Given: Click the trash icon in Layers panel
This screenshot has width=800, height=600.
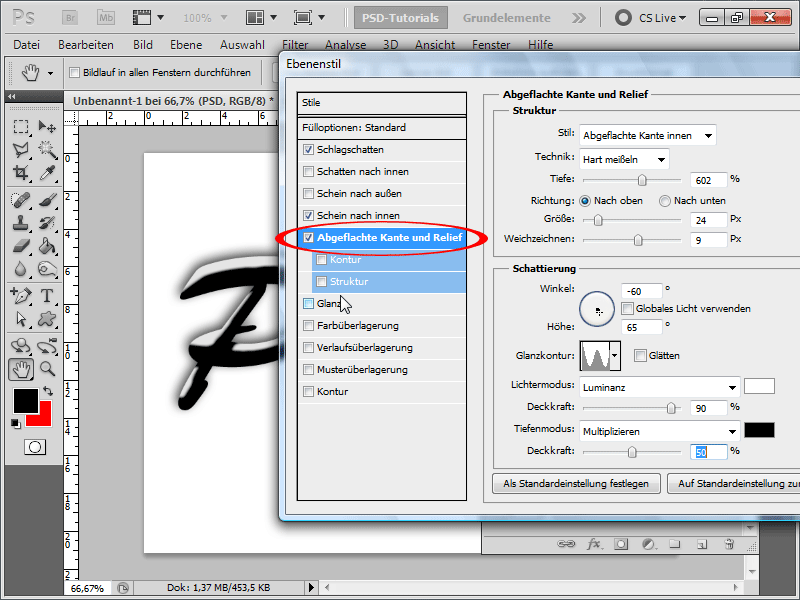Looking at the screenshot, I should (x=730, y=544).
